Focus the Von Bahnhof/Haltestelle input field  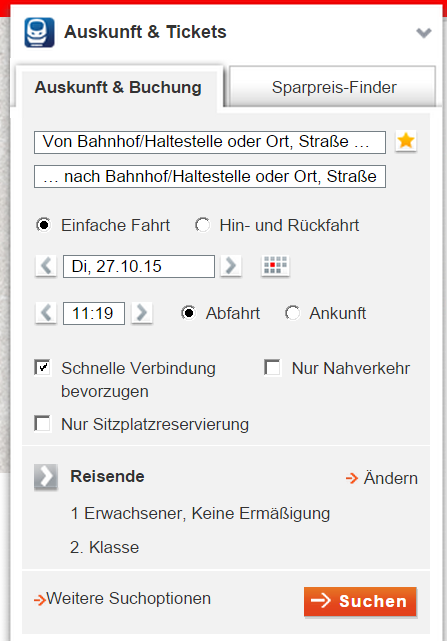coord(210,142)
